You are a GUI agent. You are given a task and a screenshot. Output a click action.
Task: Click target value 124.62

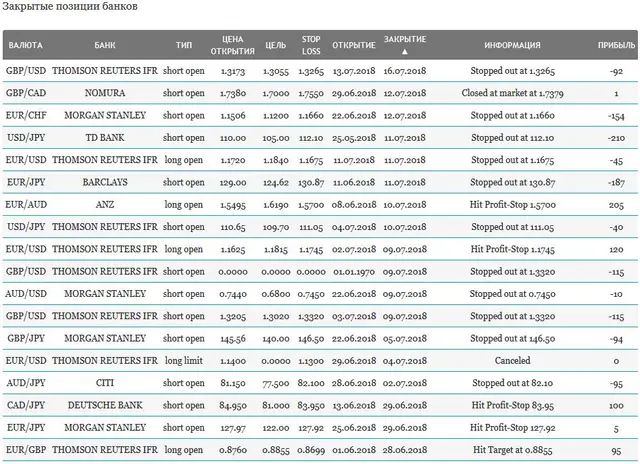(x=276, y=182)
